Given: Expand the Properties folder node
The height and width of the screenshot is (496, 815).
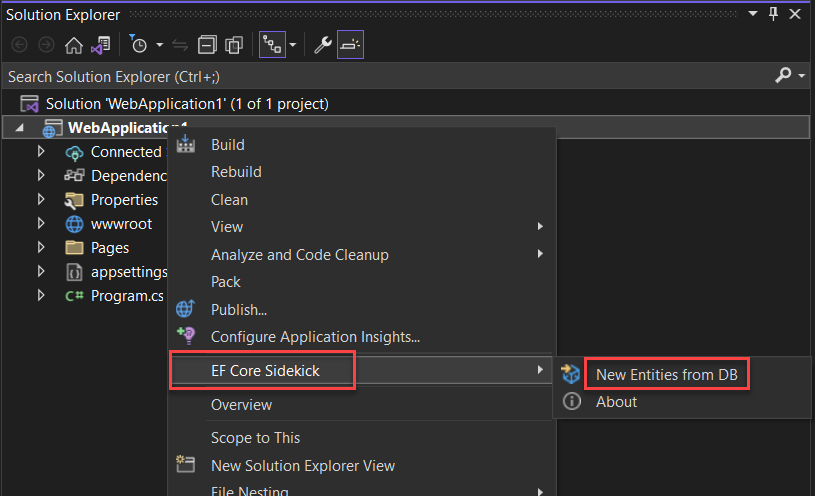Looking at the screenshot, I should (x=41, y=199).
